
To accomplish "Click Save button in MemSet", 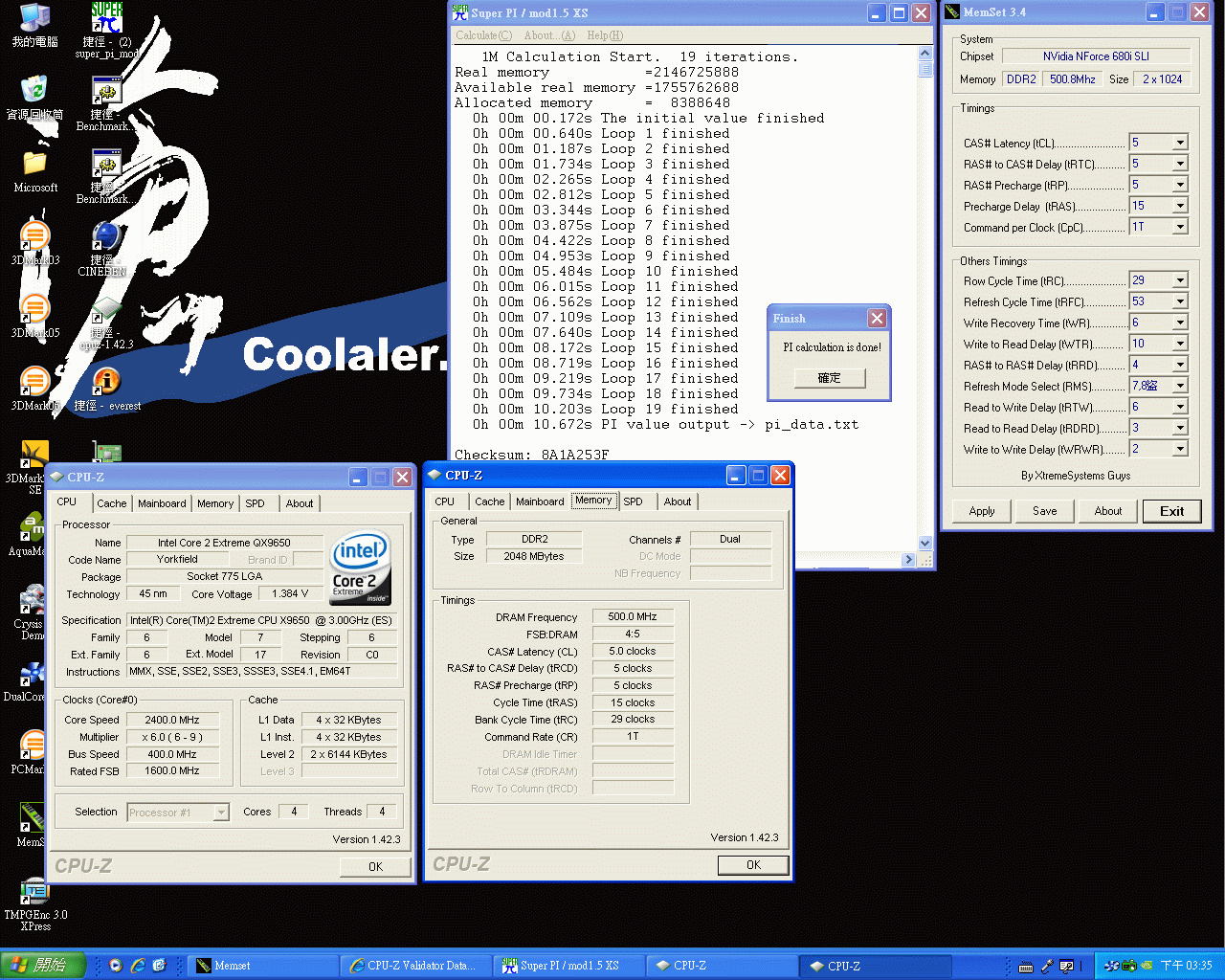I will (x=1045, y=511).
